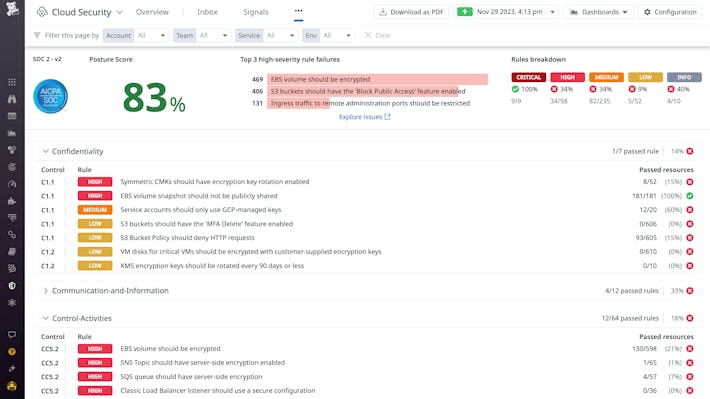Open S3 'MFA Delete' feature rule
This screenshot has width=710, height=399.
point(206,224)
